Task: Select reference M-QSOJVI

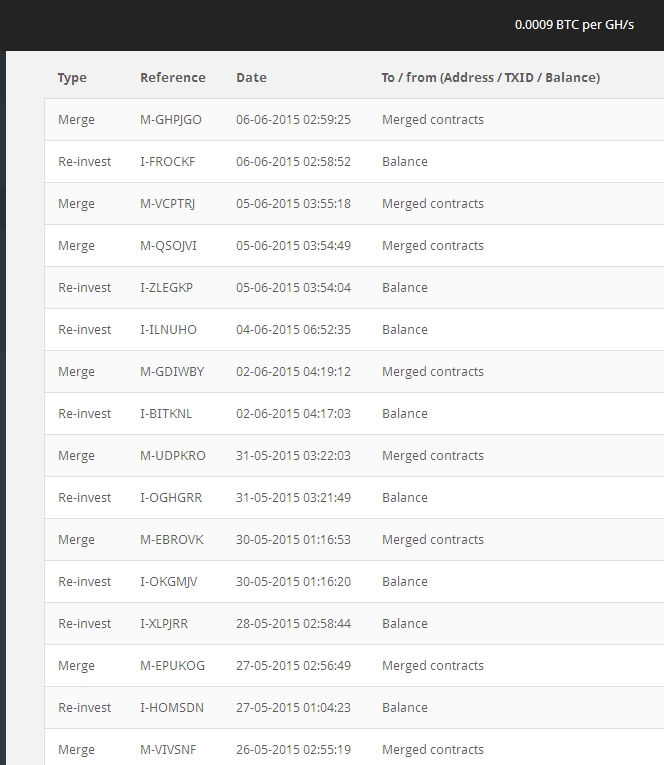Action: tap(168, 245)
